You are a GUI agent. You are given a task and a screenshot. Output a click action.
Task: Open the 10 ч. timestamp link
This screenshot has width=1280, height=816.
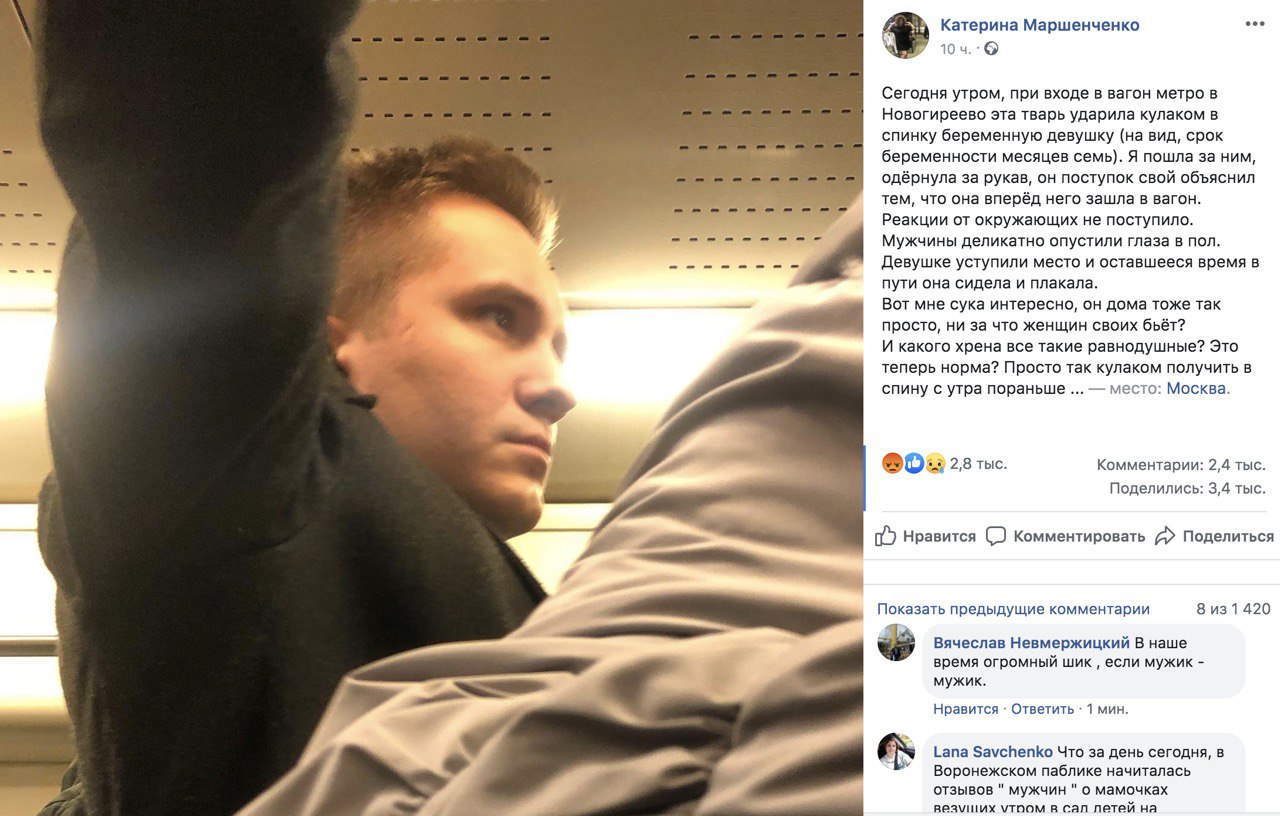(x=955, y=49)
